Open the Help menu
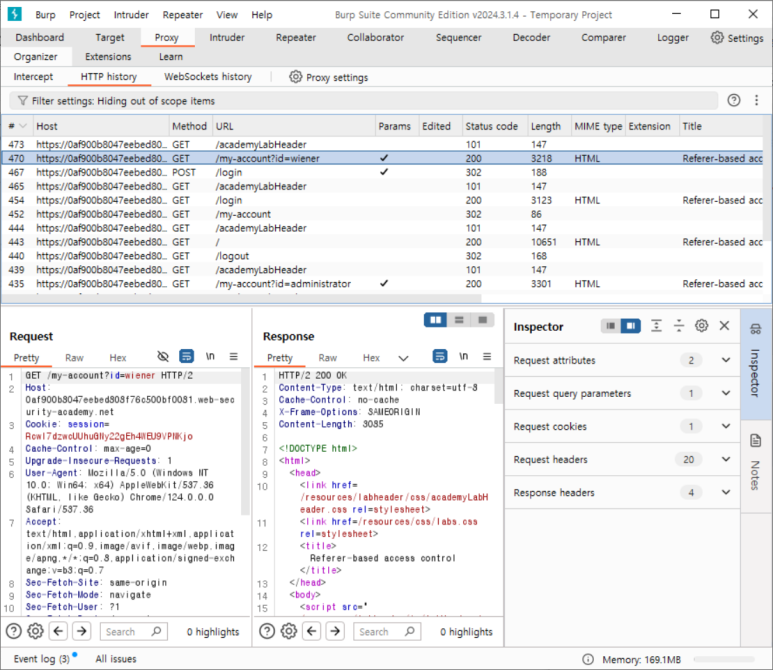This screenshot has height=670, width=773. [x=262, y=15]
